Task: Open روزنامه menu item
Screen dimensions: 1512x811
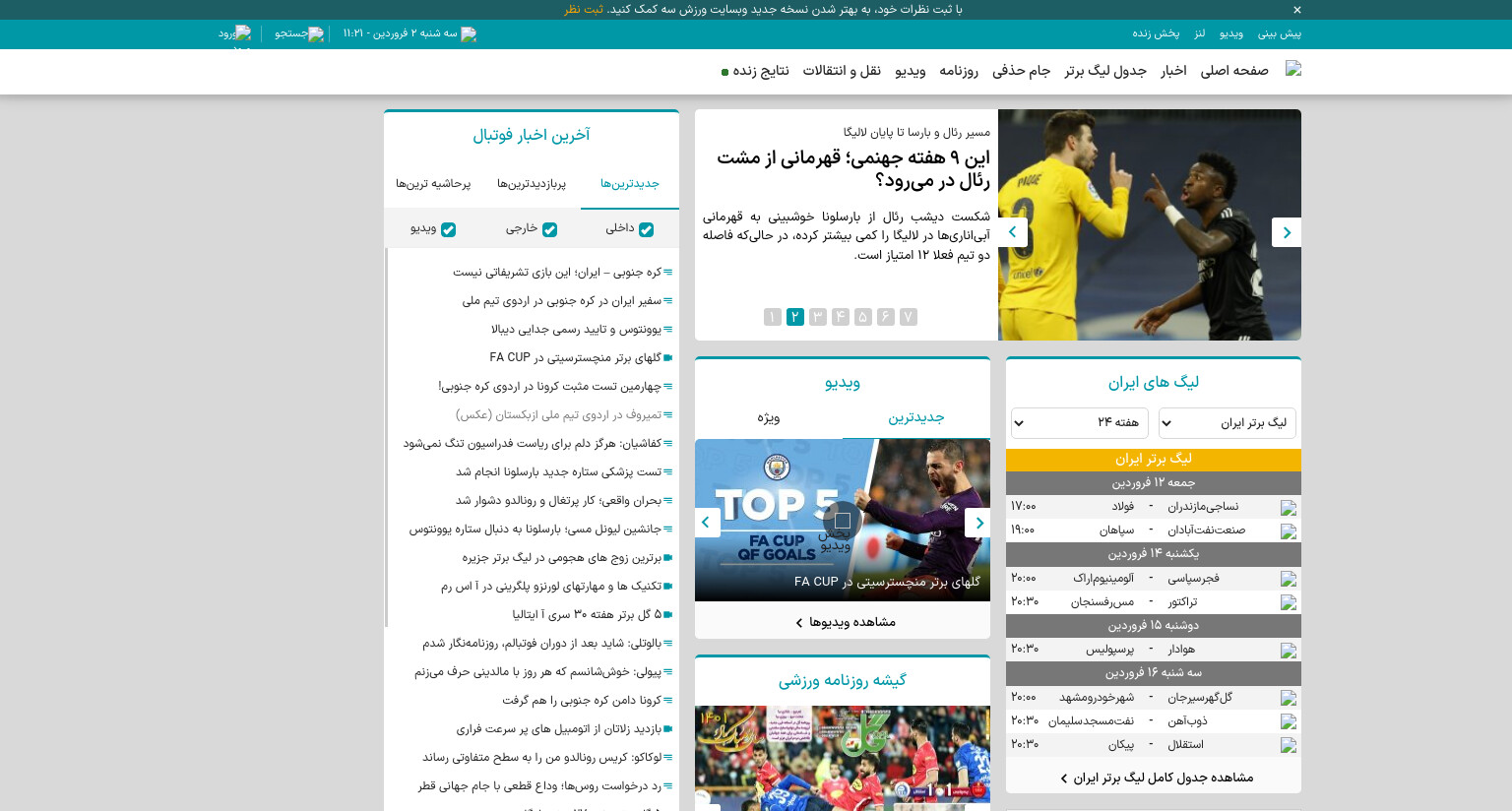Action: point(959,71)
